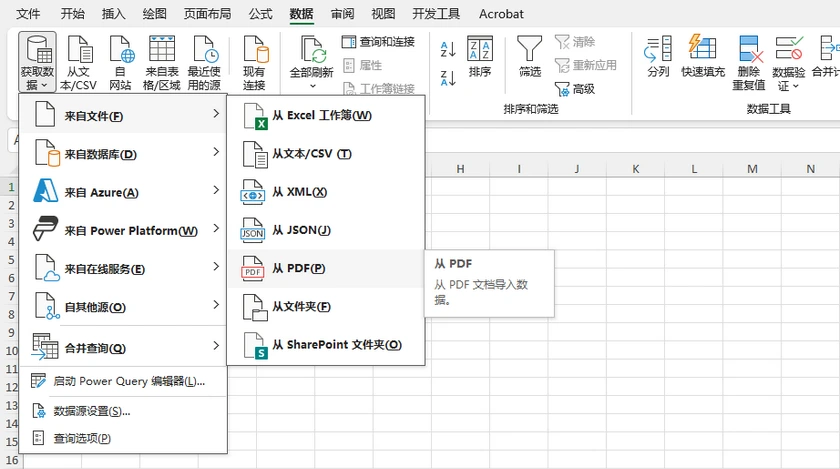
Task: Choose 从 JSON(J) option
Action: click(x=326, y=230)
